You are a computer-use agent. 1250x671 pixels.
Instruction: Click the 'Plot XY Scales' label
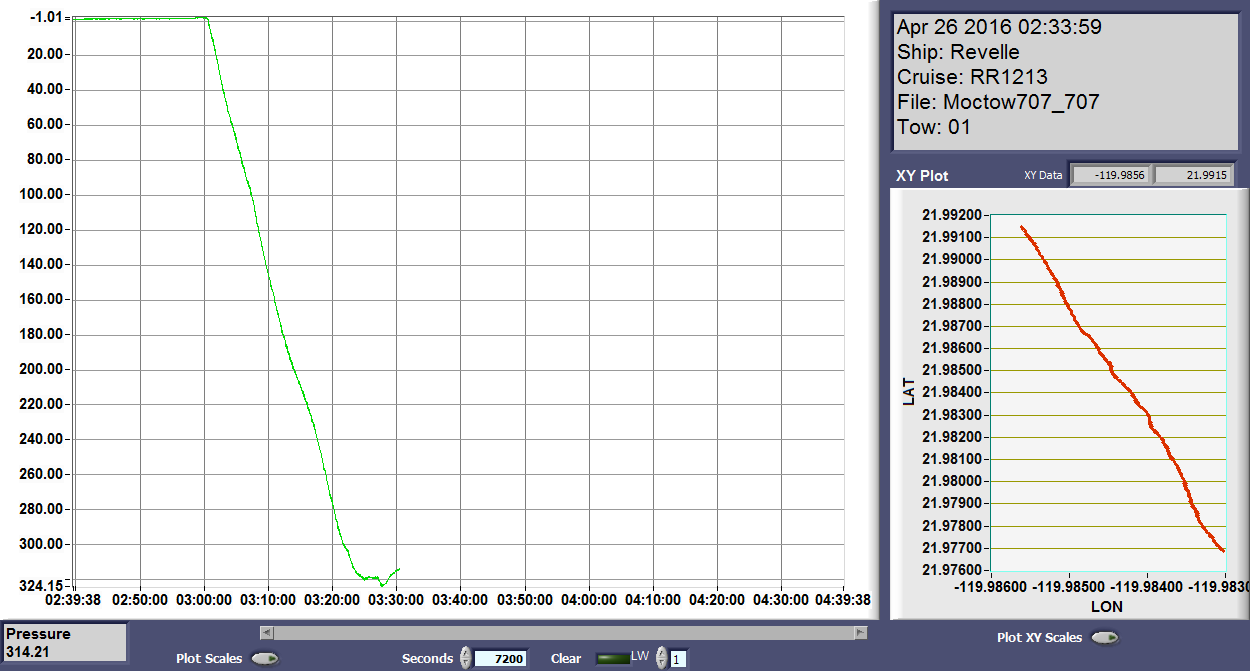pyautogui.click(x=1039, y=637)
